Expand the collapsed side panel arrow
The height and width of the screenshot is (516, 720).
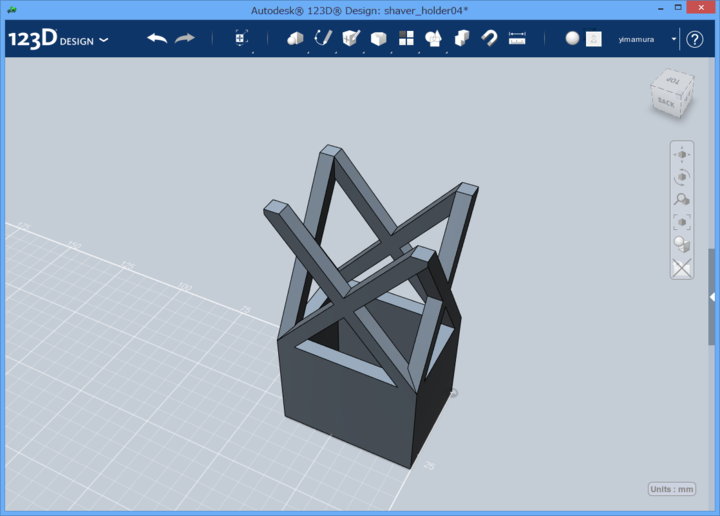[x=712, y=297]
